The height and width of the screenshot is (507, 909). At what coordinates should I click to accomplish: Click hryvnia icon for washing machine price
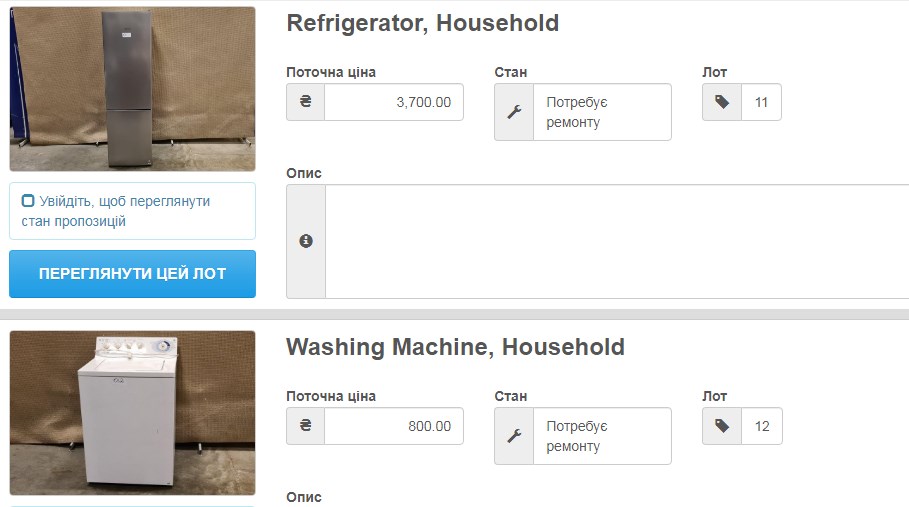pos(305,426)
